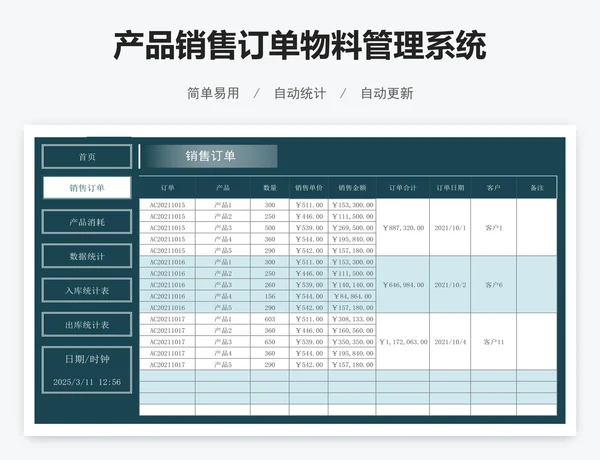Select unit price ¥544.00 in quantity 156 row
The width and height of the screenshot is (600, 460).
(309, 296)
